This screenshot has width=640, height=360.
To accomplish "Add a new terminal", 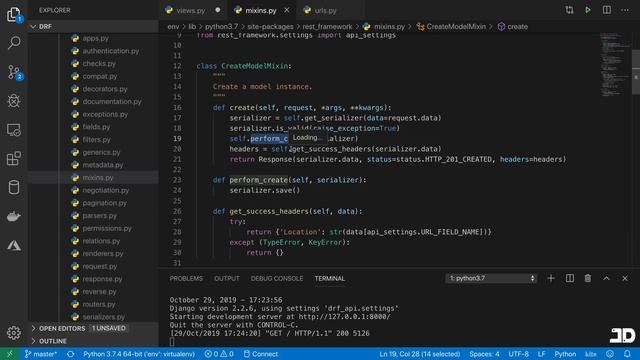I will tap(551, 278).
